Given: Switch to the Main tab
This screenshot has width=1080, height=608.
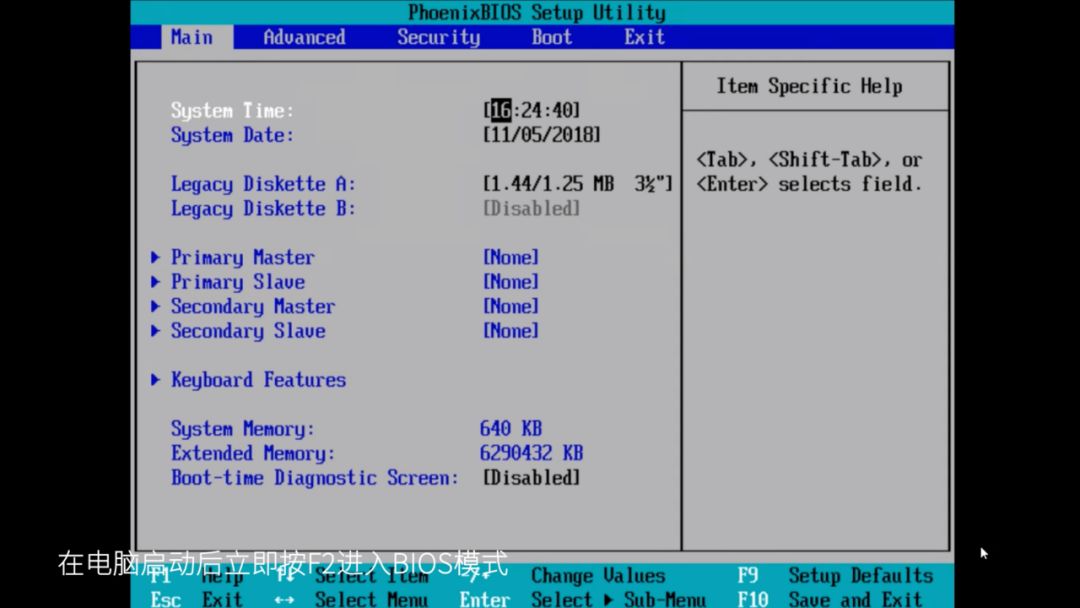Looking at the screenshot, I should pos(197,37).
